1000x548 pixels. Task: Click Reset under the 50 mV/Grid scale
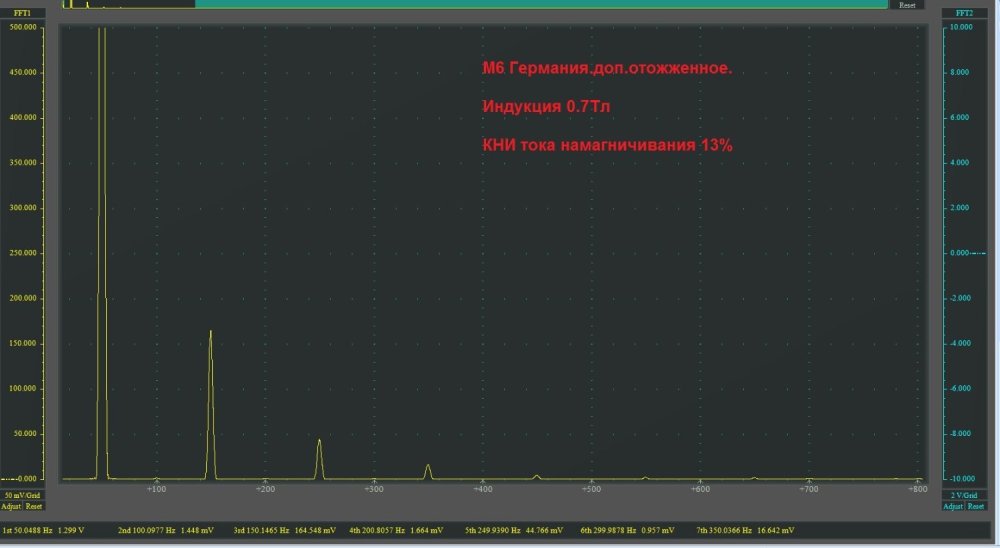tap(33, 506)
